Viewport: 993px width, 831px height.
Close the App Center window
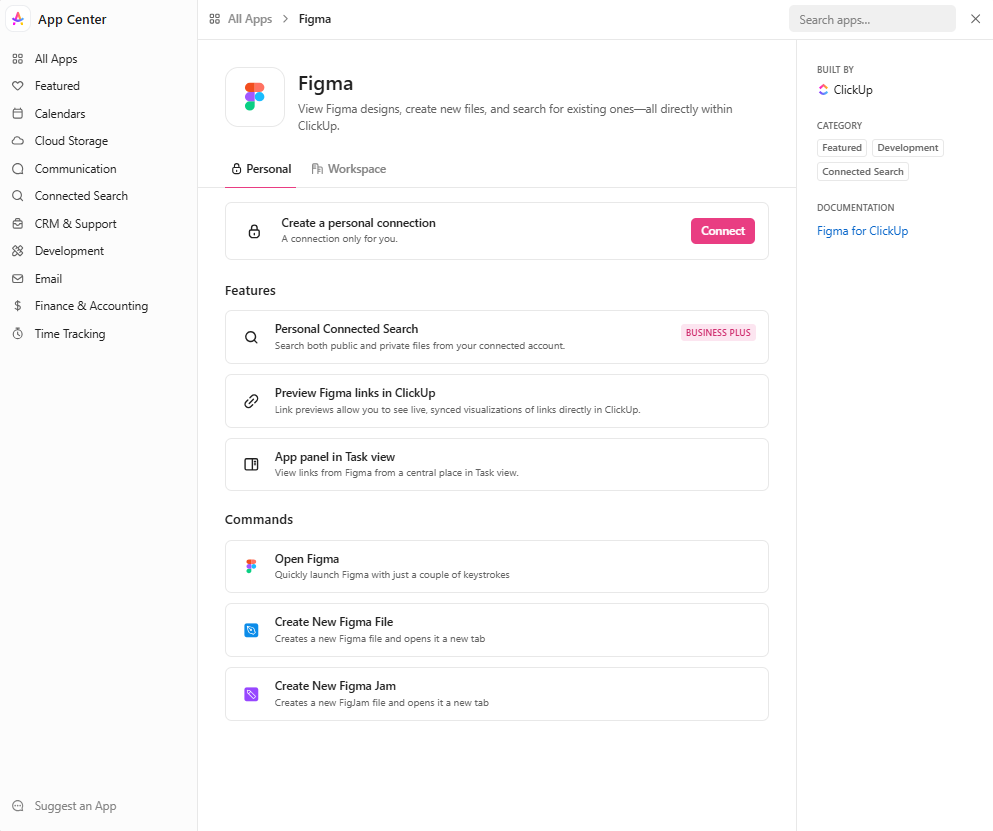[x=975, y=19]
